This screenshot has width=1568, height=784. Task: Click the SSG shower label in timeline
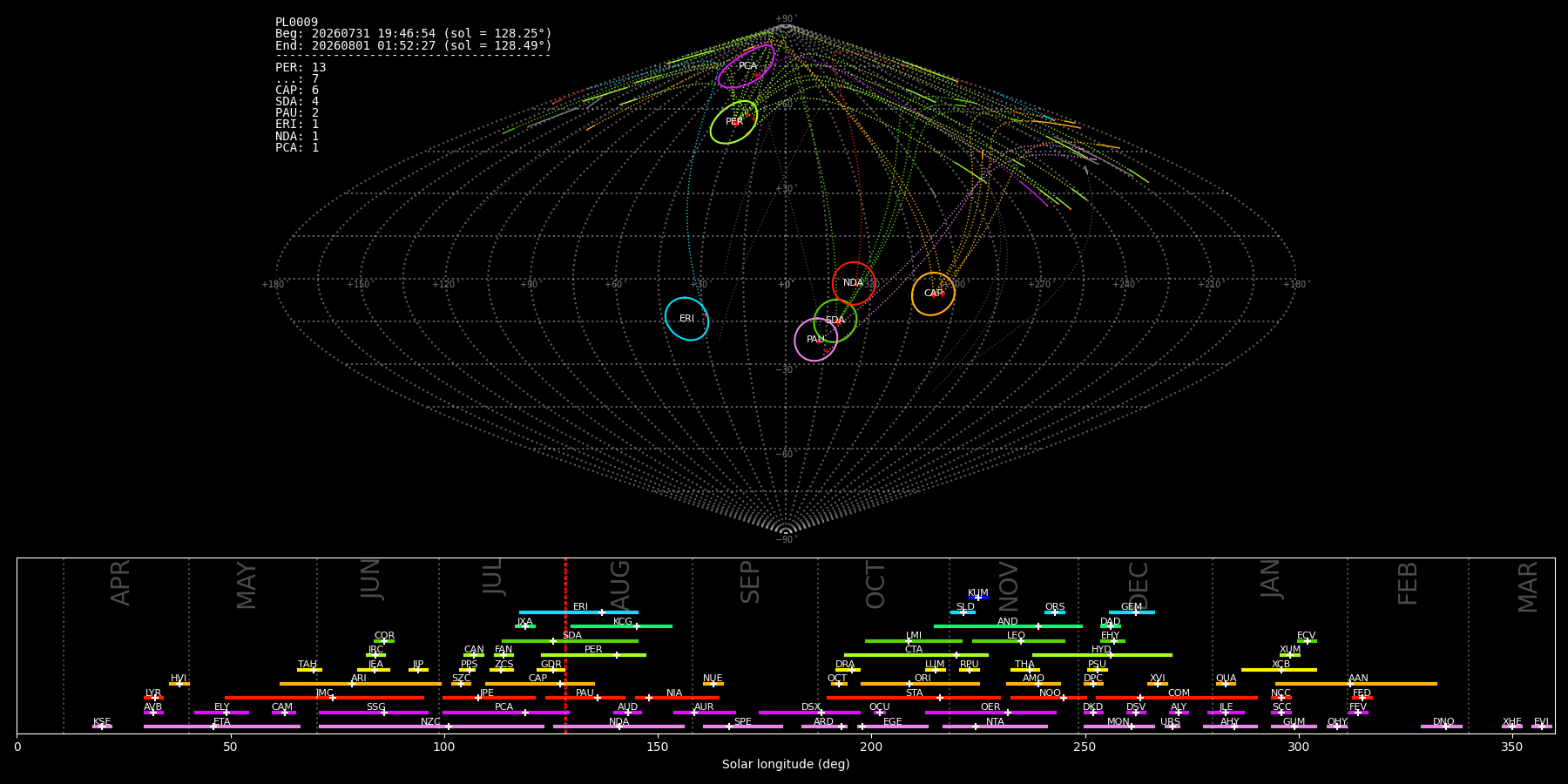tap(375, 707)
